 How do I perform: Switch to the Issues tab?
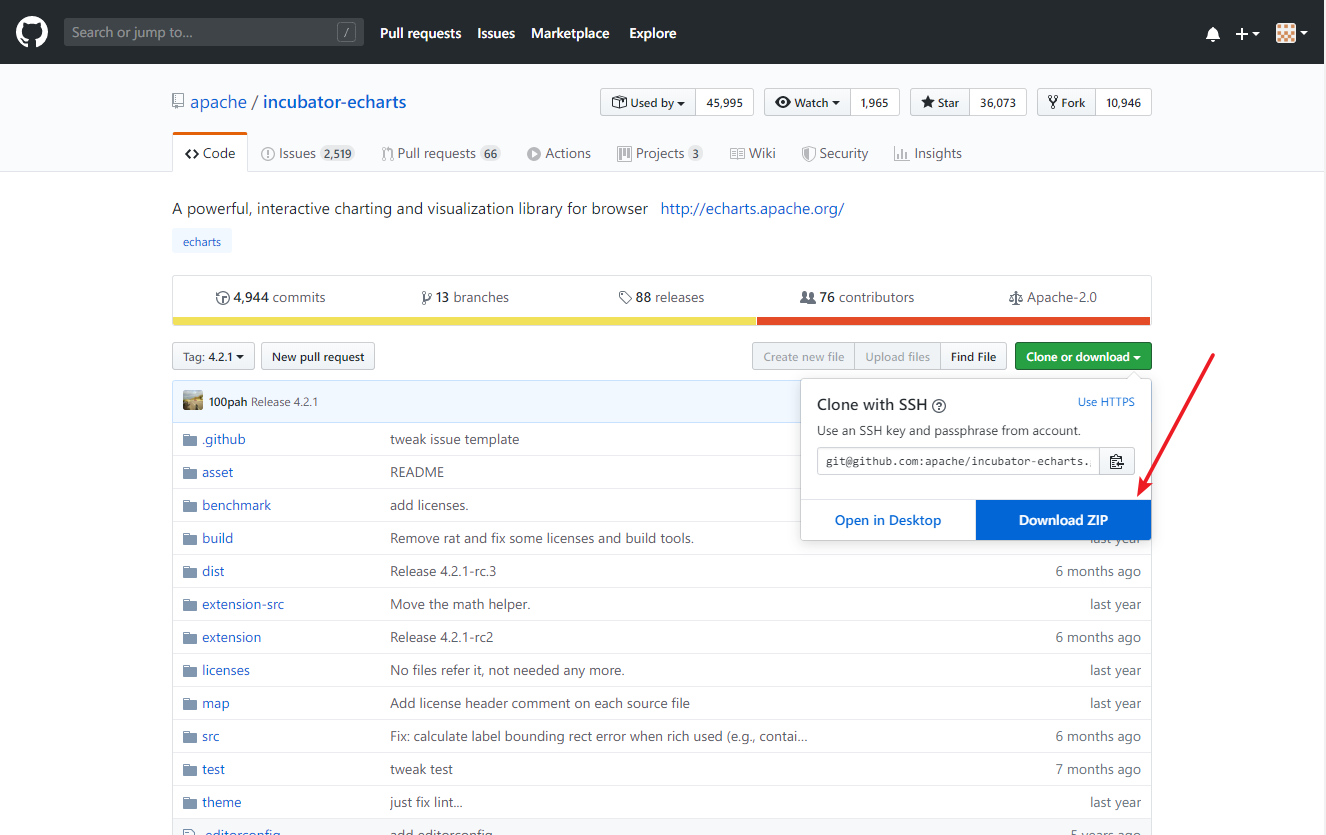(x=307, y=153)
